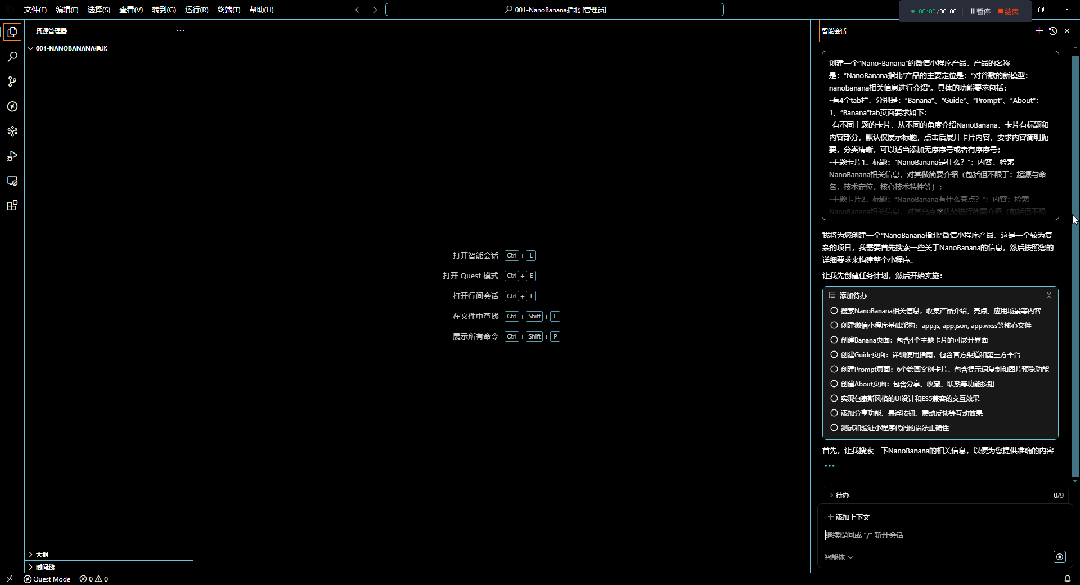Image resolution: width=1080 pixels, height=585 pixels.
Task: Open the Source Control view
Action: pyautogui.click(x=12, y=82)
